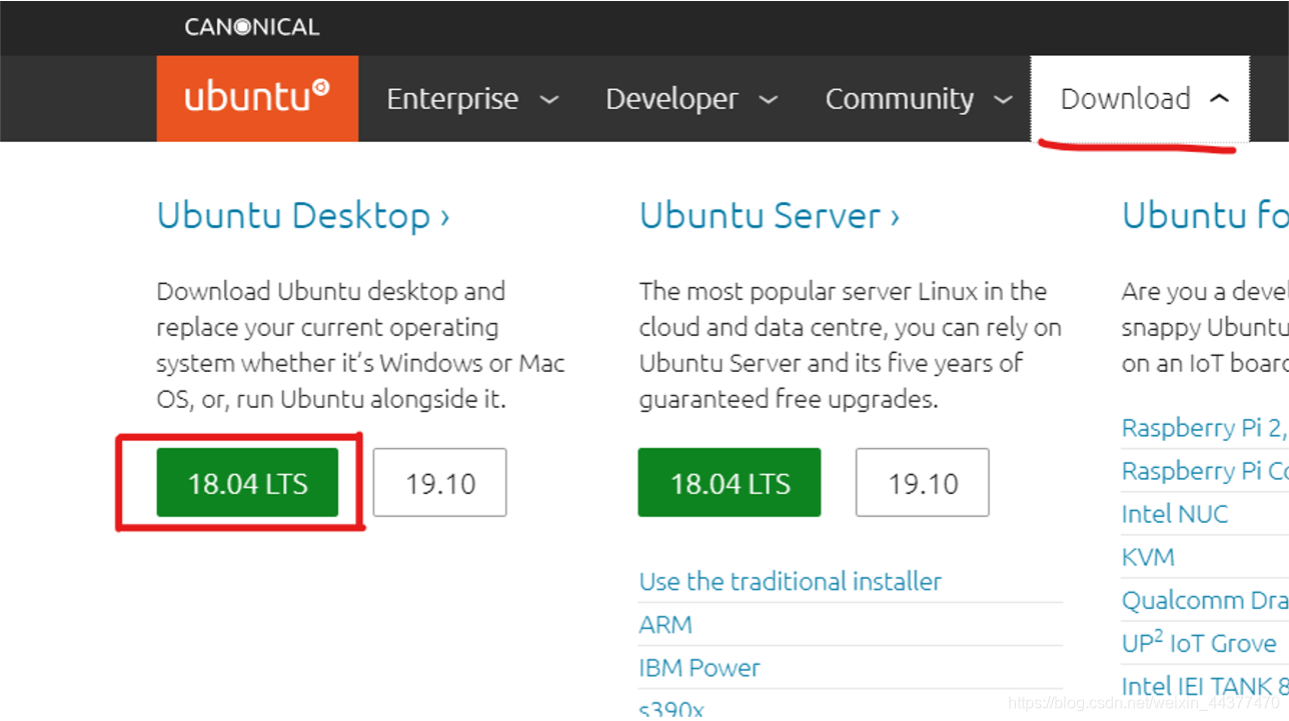Open the Intel NUC link
Screen dimensions: 1289x721
(x=1174, y=514)
